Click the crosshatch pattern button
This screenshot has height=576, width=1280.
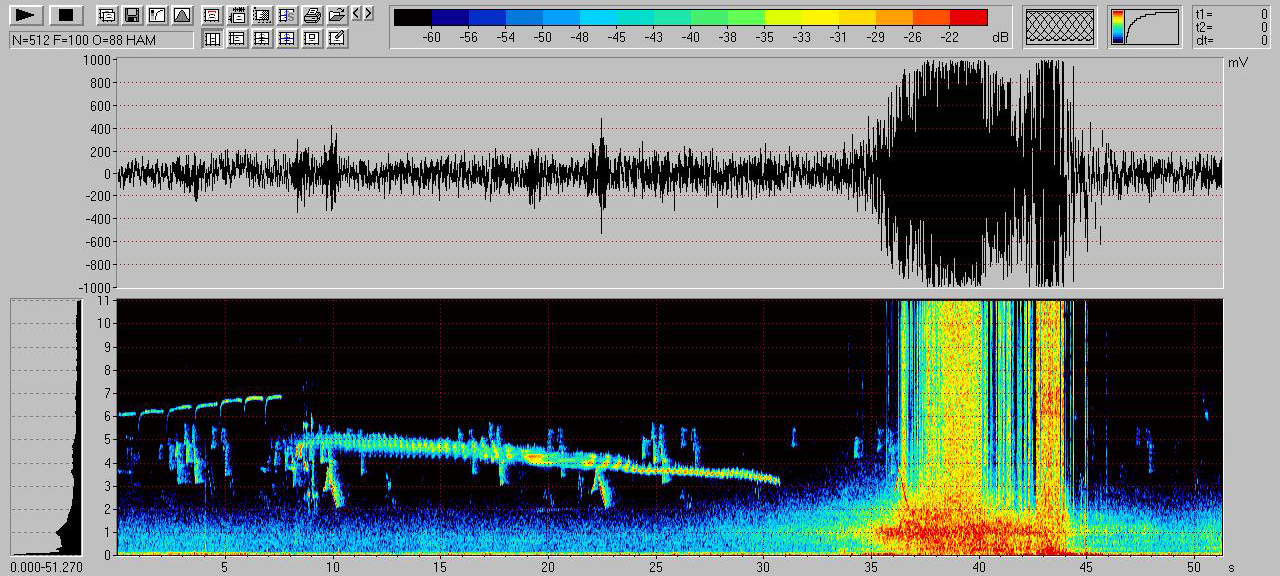[1061, 26]
